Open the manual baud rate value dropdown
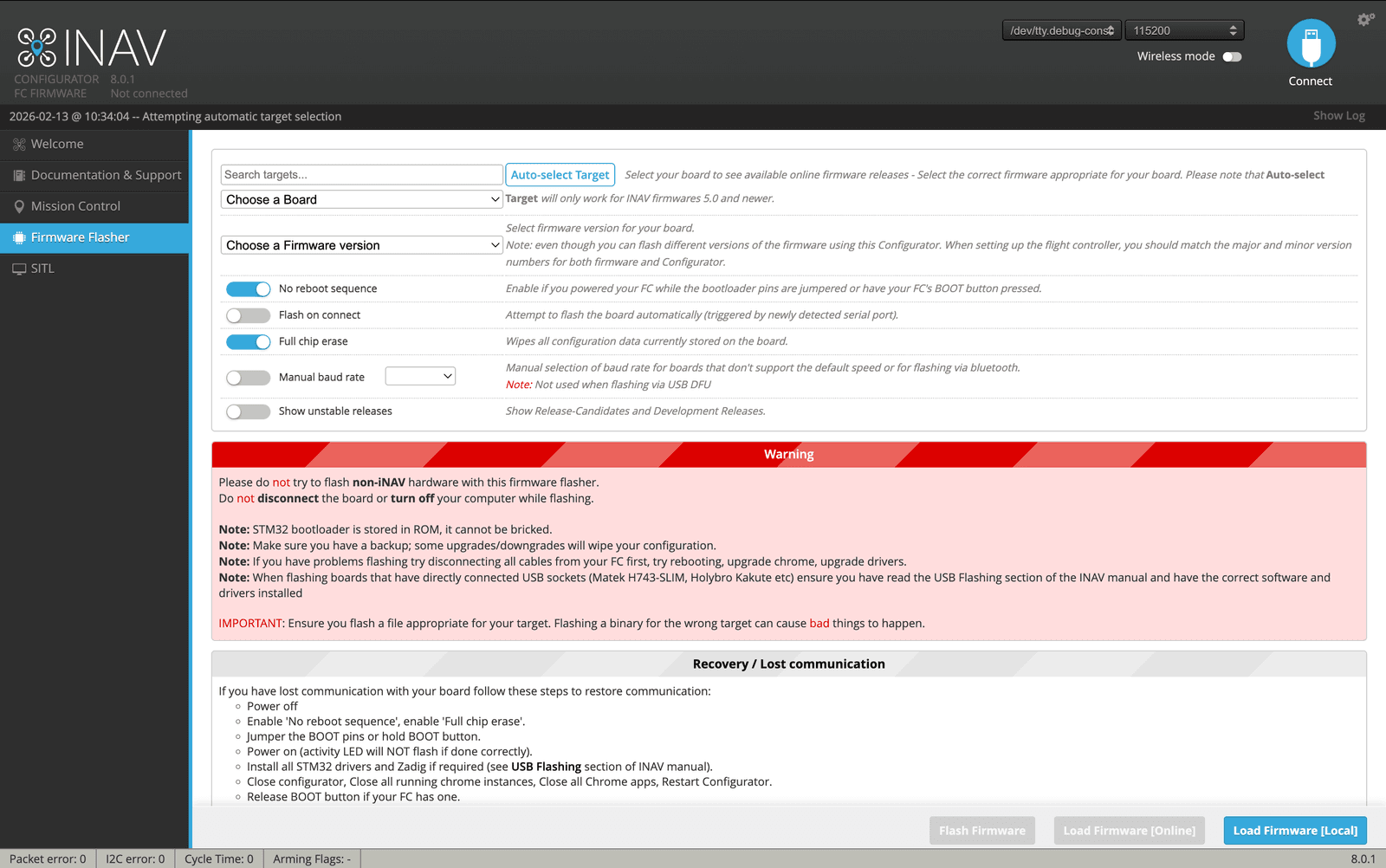 [x=420, y=376]
